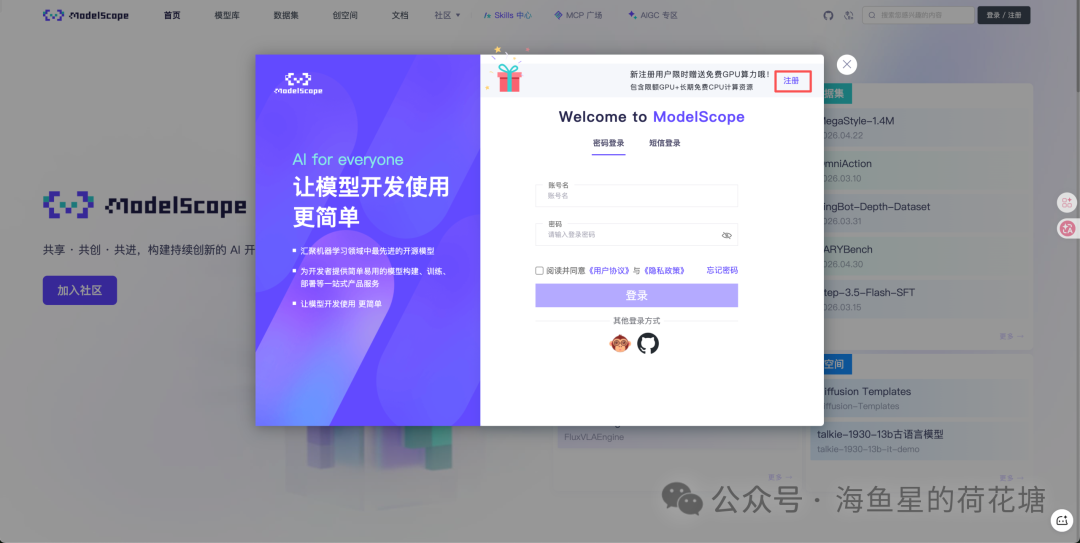Open 创空间 in the top navigation
Screen dimensions: 1080x543
coord(345,15)
